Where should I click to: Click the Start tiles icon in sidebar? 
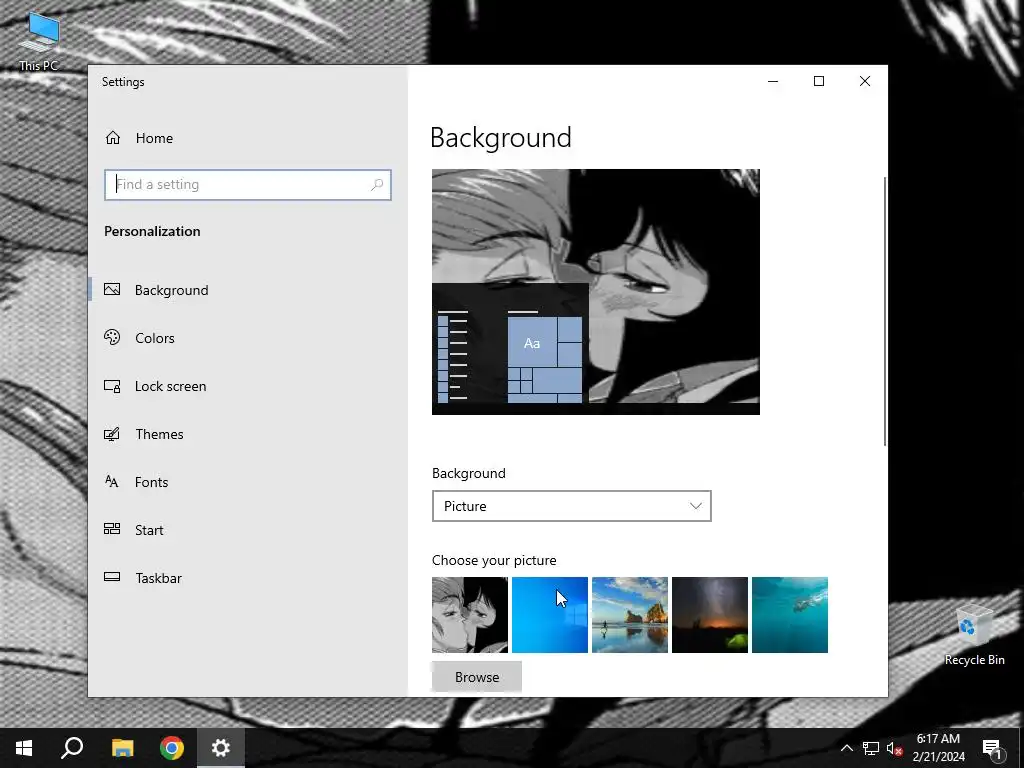pyautogui.click(x=112, y=530)
